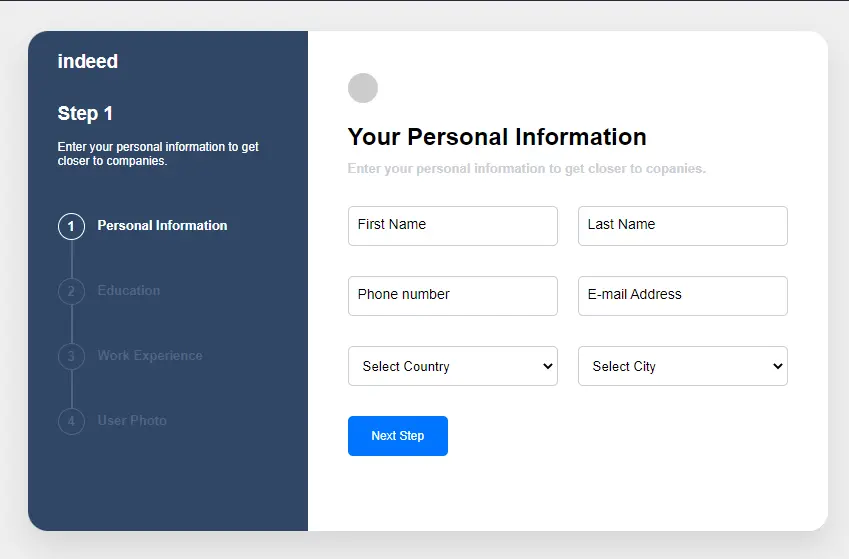The image size is (849, 559).
Task: Click the step 2 circle icon
Action: (71, 291)
